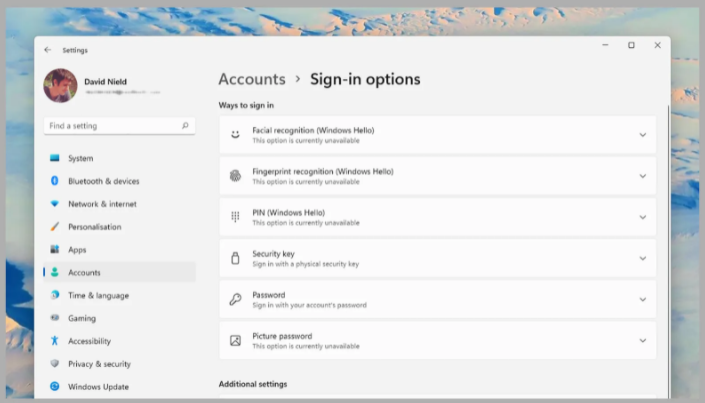Click the Picture password label
This screenshot has width=705, height=403.
[282, 336]
